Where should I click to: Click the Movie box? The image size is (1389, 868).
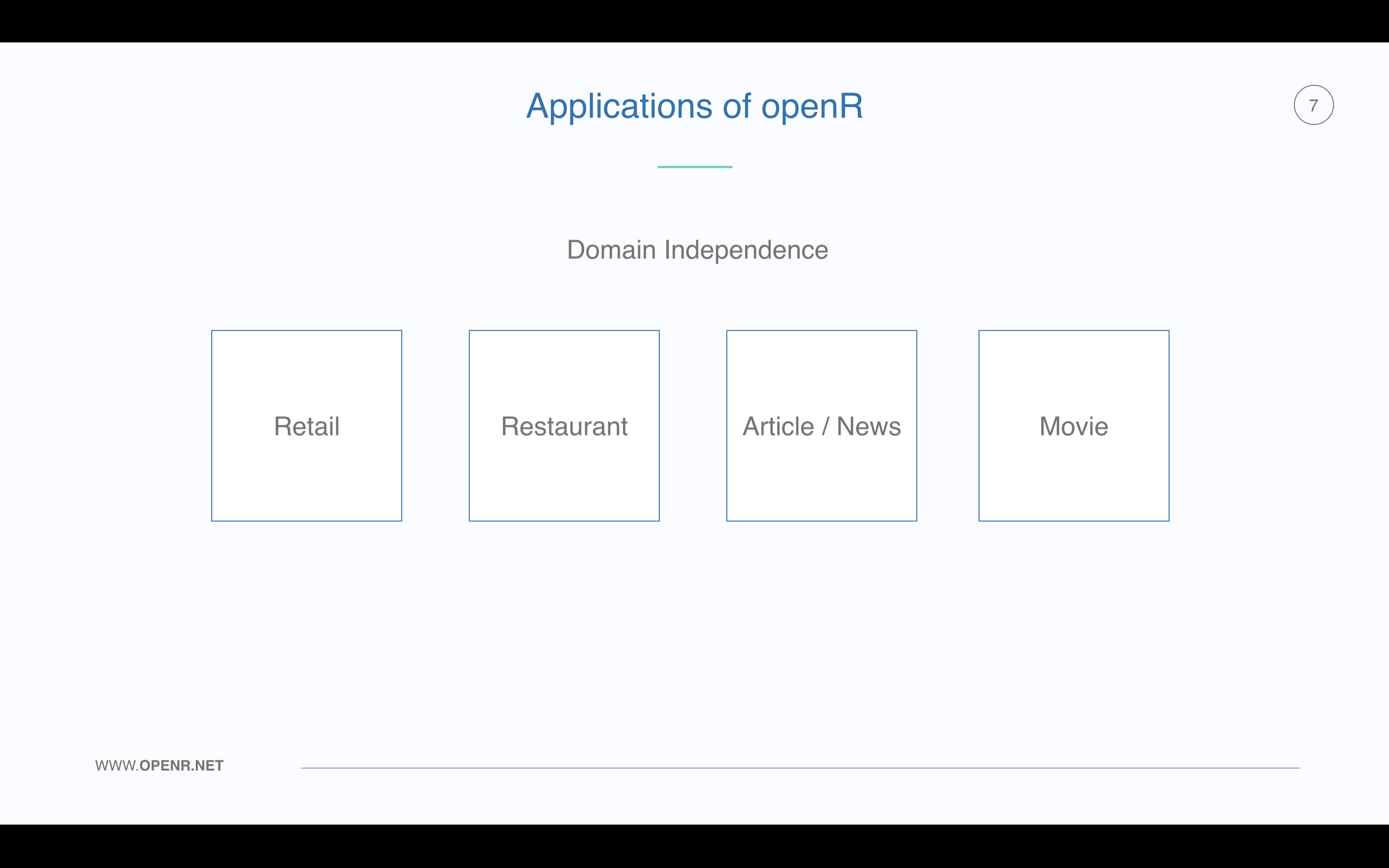pos(1073,426)
